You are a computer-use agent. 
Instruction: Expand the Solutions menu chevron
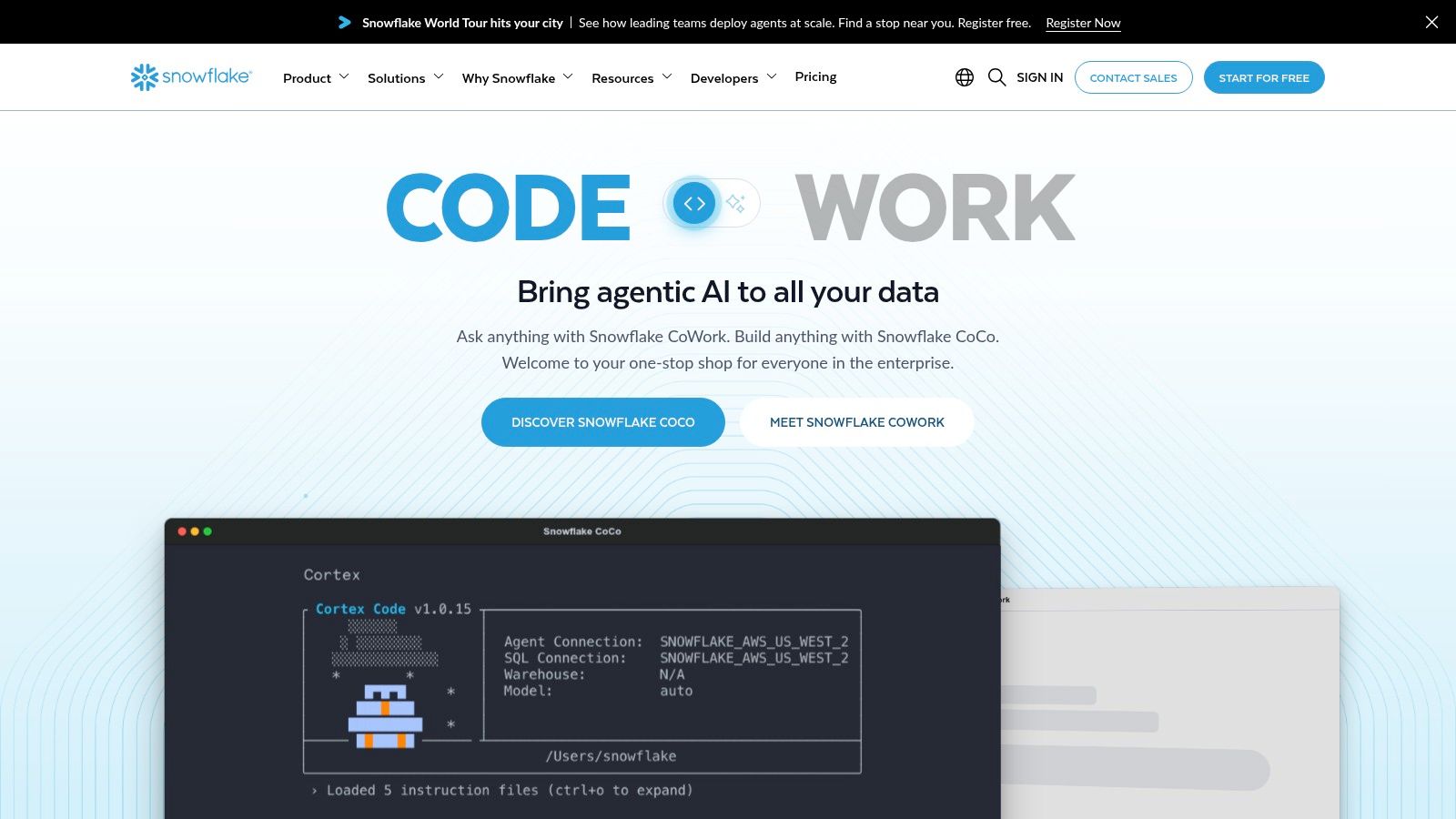pos(439,76)
